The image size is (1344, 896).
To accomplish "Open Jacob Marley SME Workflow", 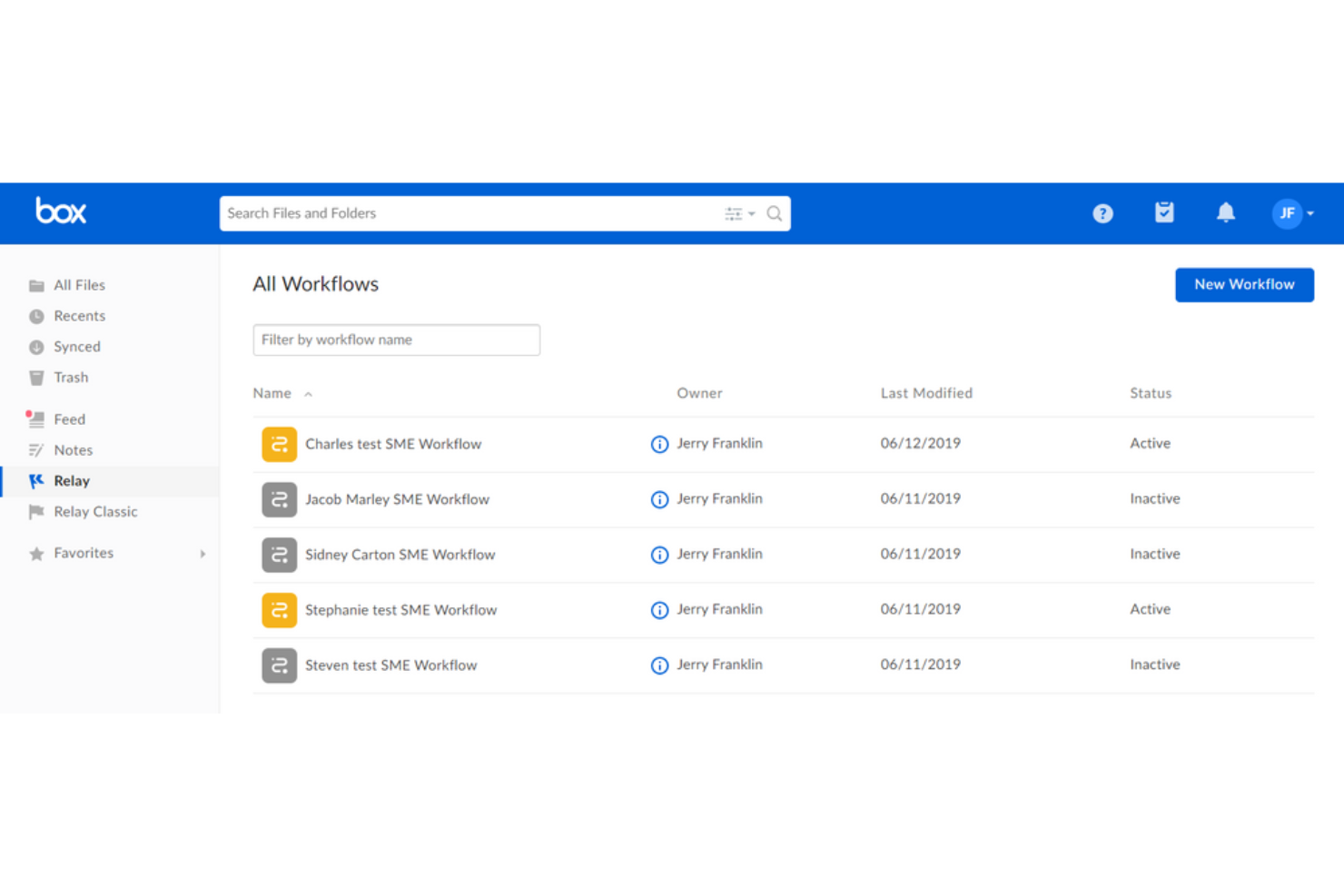I will 397,499.
